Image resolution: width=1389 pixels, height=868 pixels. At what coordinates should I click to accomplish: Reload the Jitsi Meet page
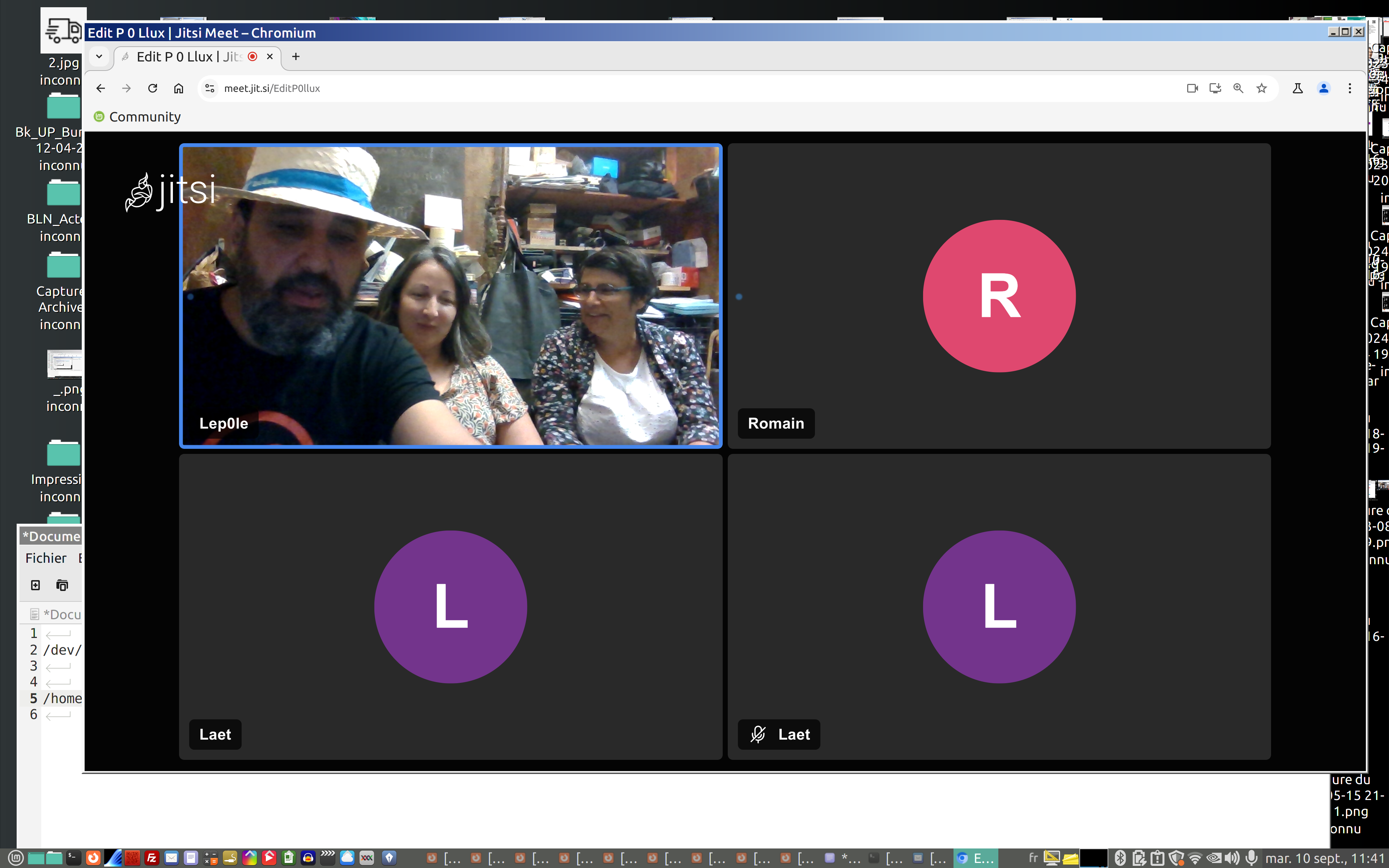153,88
